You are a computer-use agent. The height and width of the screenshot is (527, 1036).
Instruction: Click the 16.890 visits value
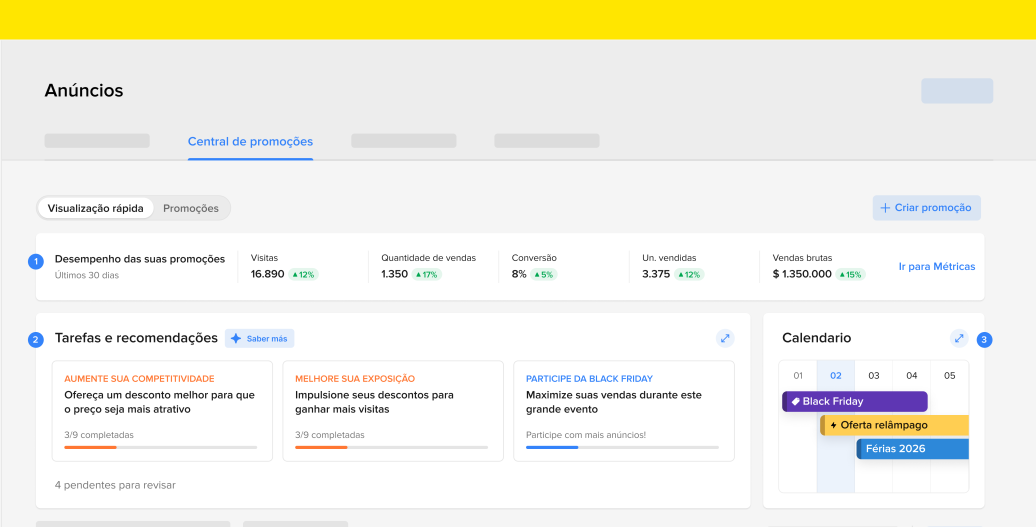click(x=268, y=274)
